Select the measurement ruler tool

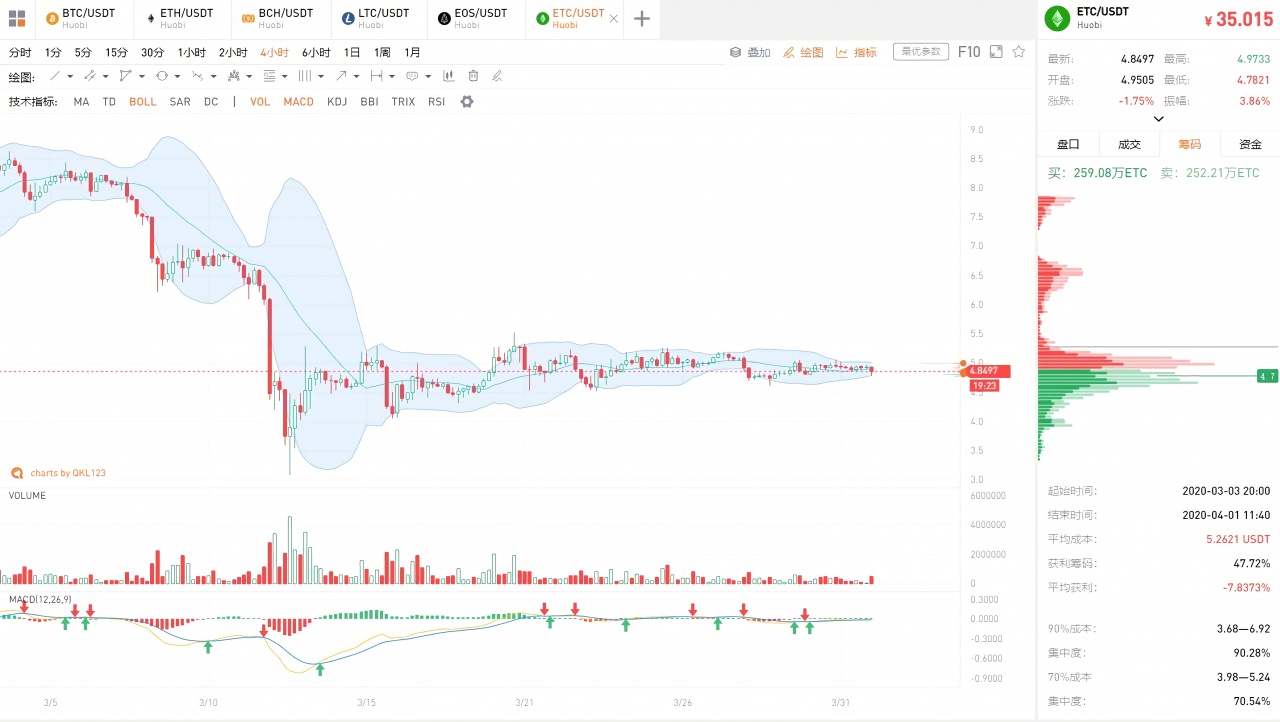[376, 76]
